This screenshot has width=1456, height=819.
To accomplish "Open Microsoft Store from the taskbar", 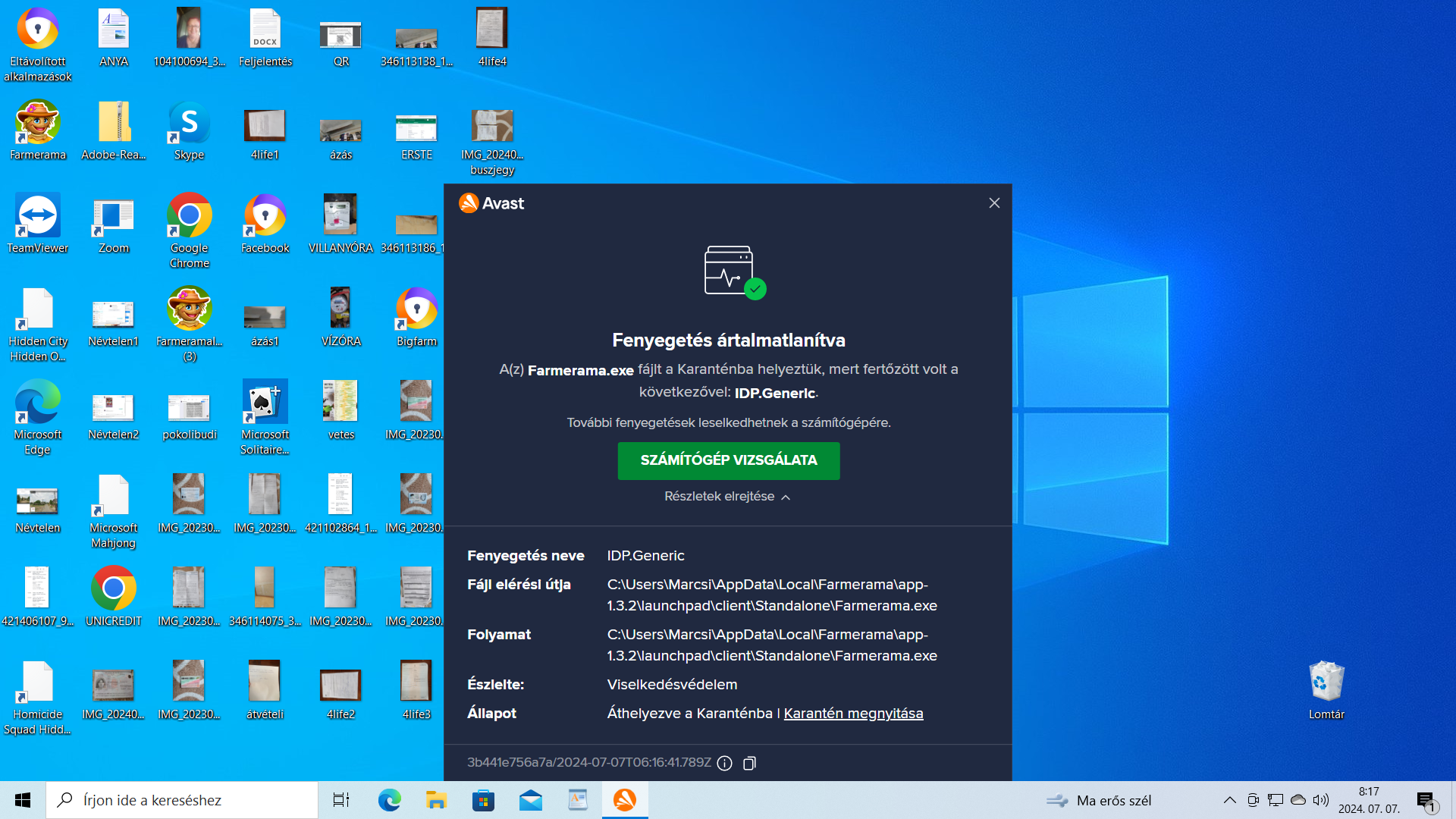I will [x=483, y=800].
